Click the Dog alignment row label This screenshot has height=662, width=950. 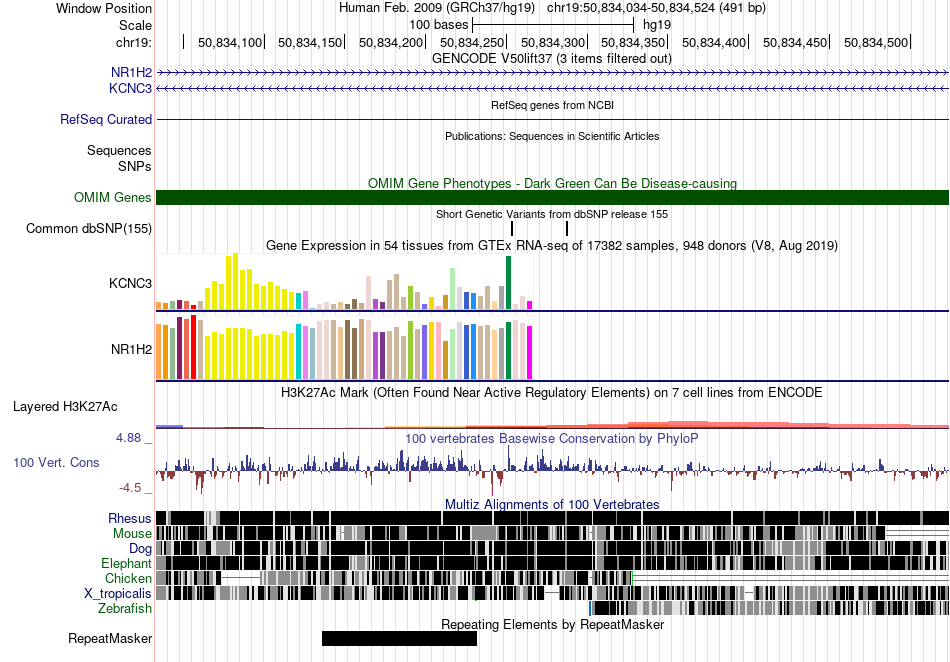(140, 549)
